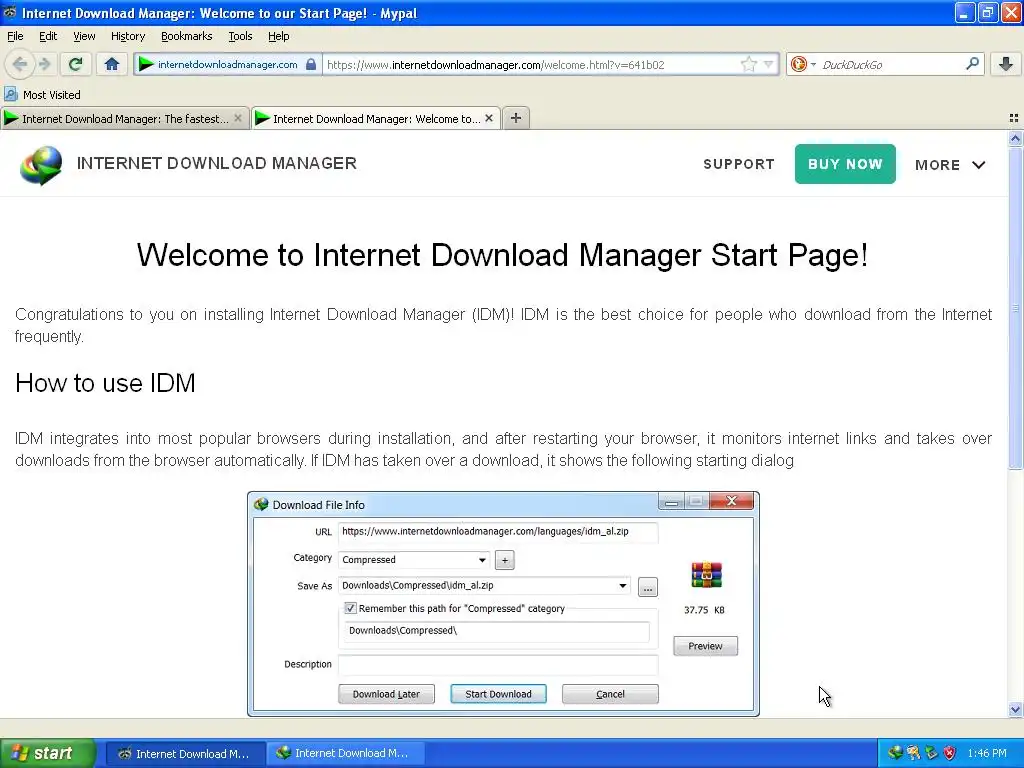This screenshot has height=768, width=1024.
Task: Click the SUPPORT link
Action: 739,164
